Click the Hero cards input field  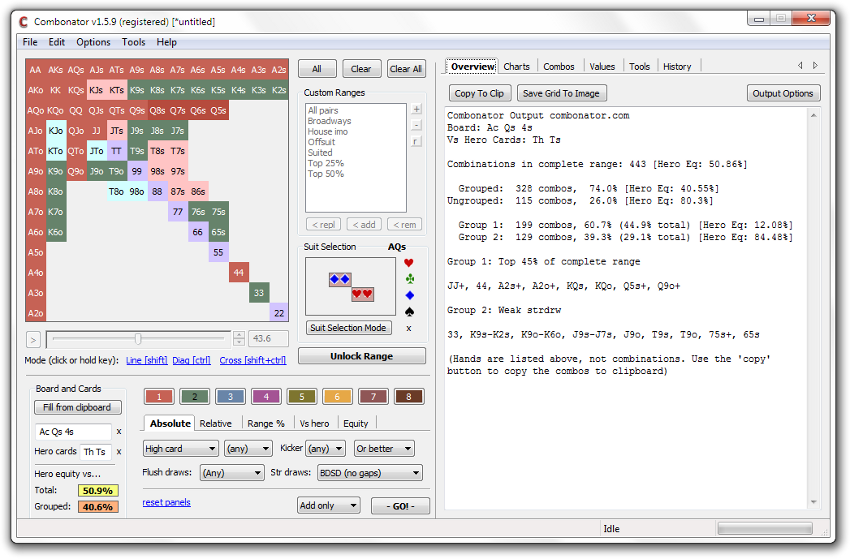click(x=95, y=452)
